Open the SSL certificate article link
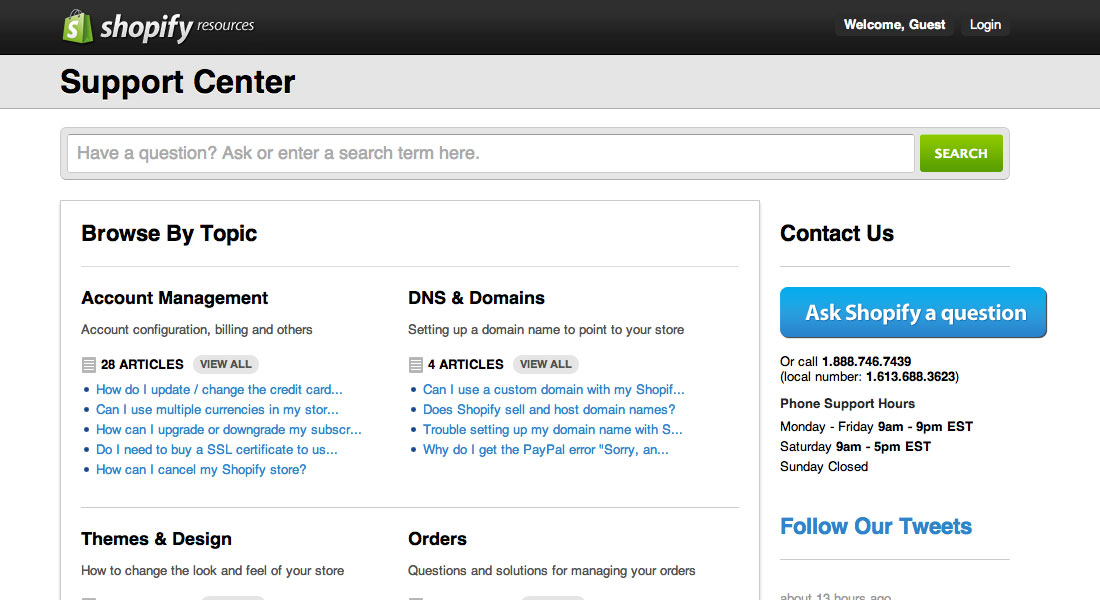The image size is (1100, 600). (x=217, y=450)
